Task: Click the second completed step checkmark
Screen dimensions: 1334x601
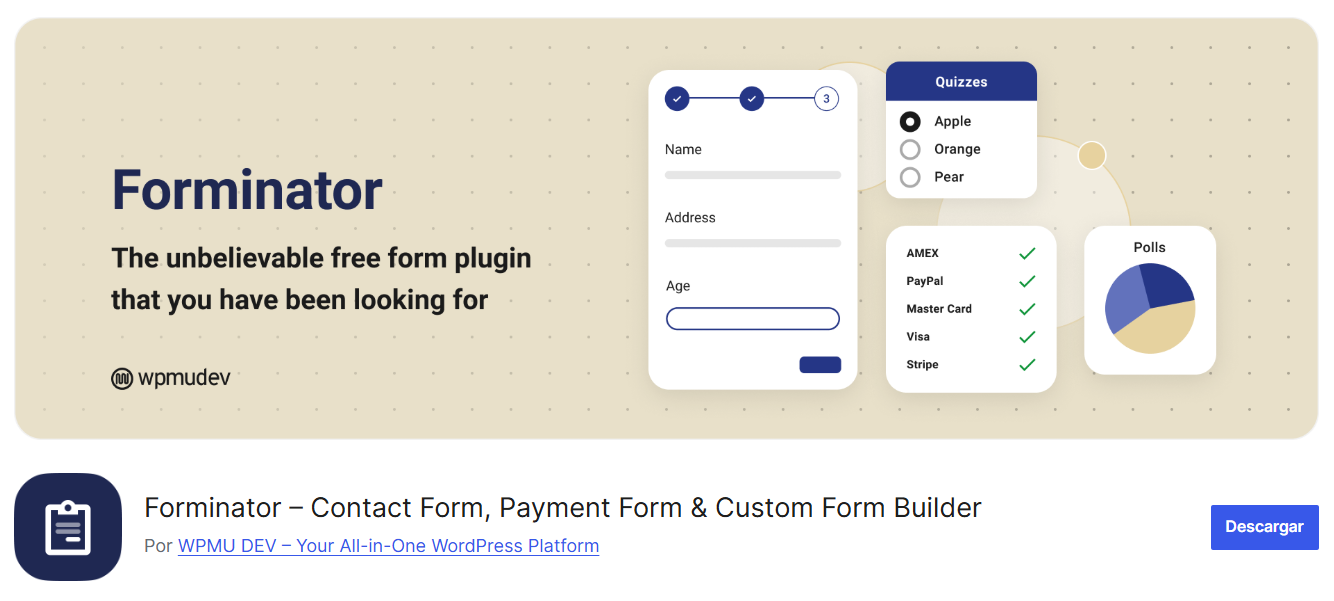Action: [x=751, y=98]
